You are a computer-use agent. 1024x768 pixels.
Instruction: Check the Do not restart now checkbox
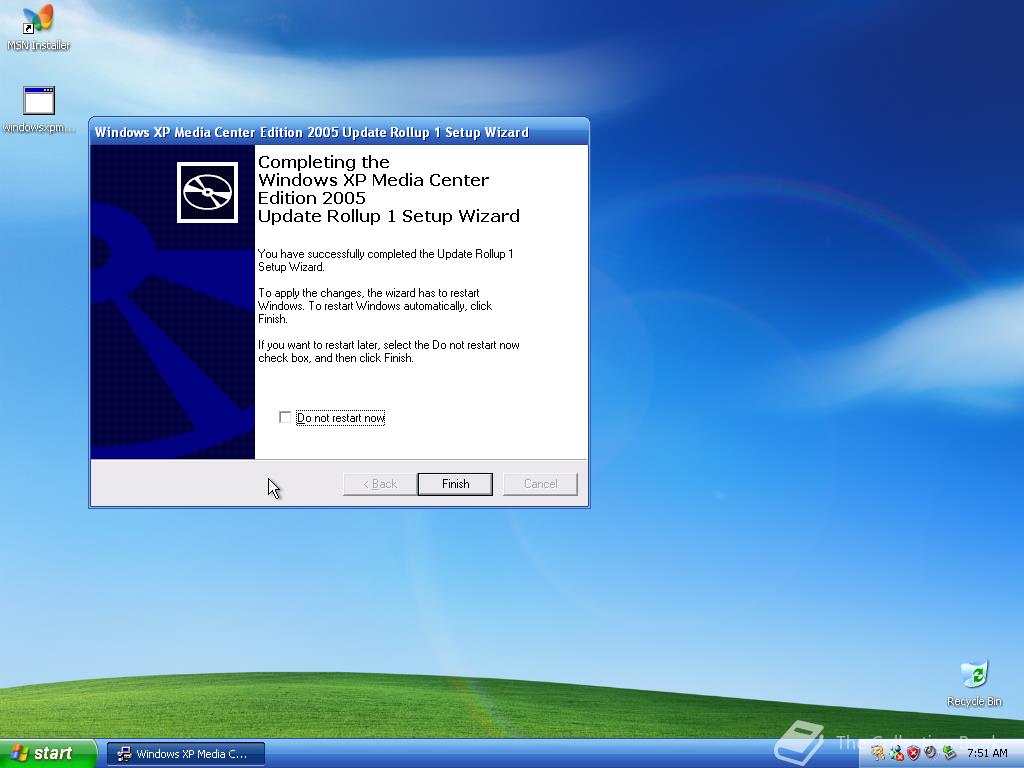click(286, 417)
